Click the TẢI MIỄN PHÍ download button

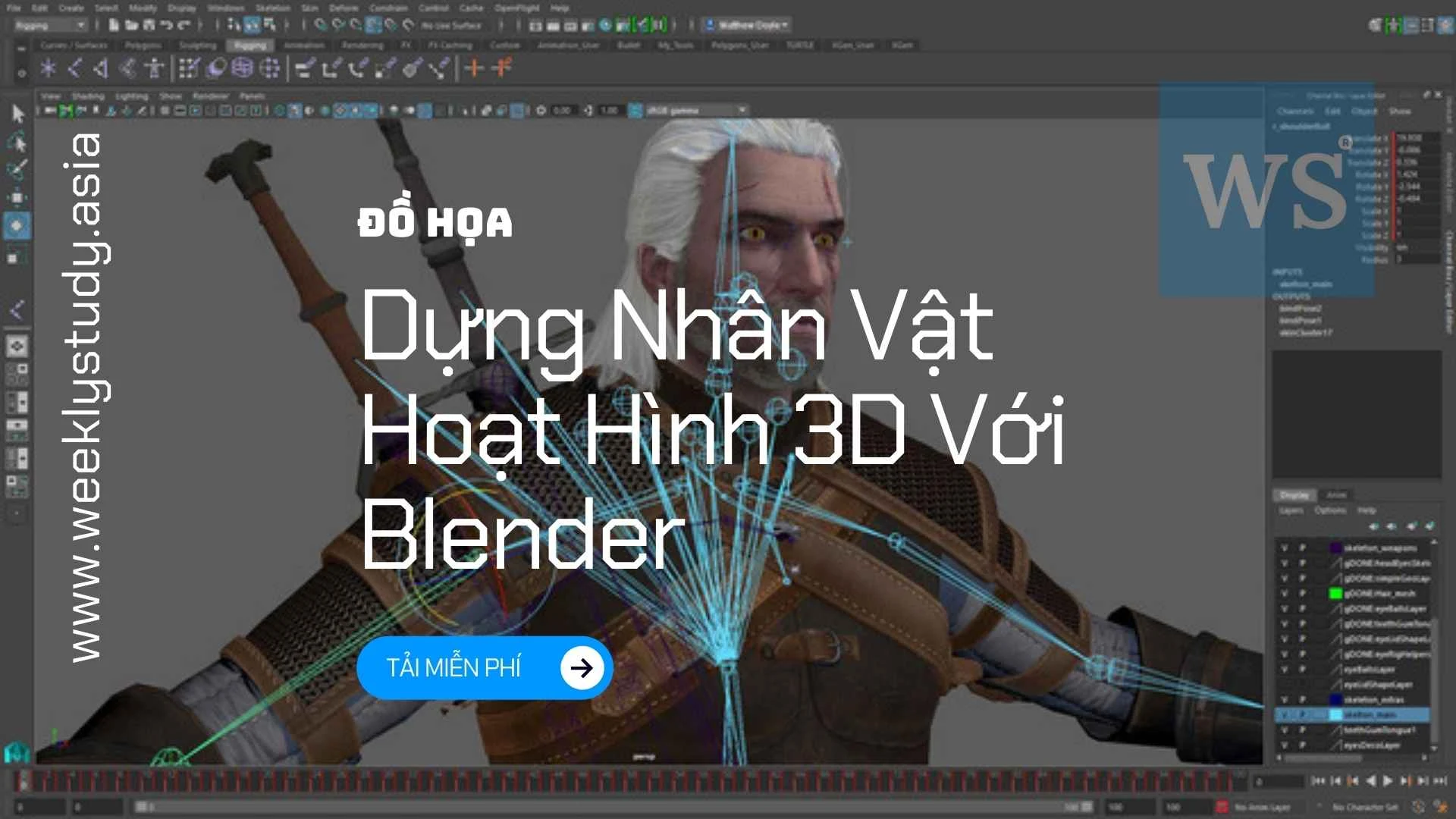click(x=485, y=667)
